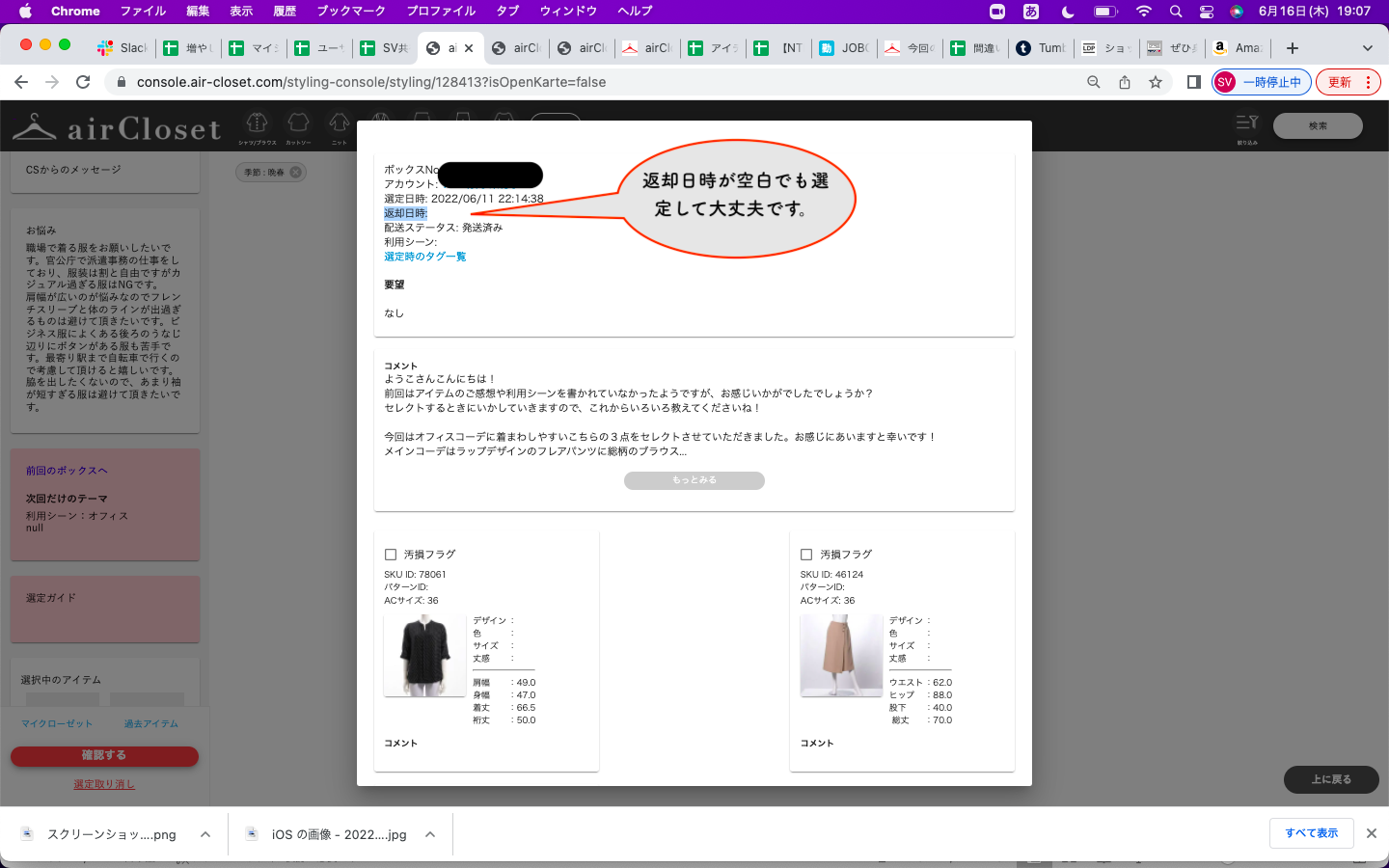Switch to the Tumblr tab
1389x868 pixels.
click(1040, 48)
